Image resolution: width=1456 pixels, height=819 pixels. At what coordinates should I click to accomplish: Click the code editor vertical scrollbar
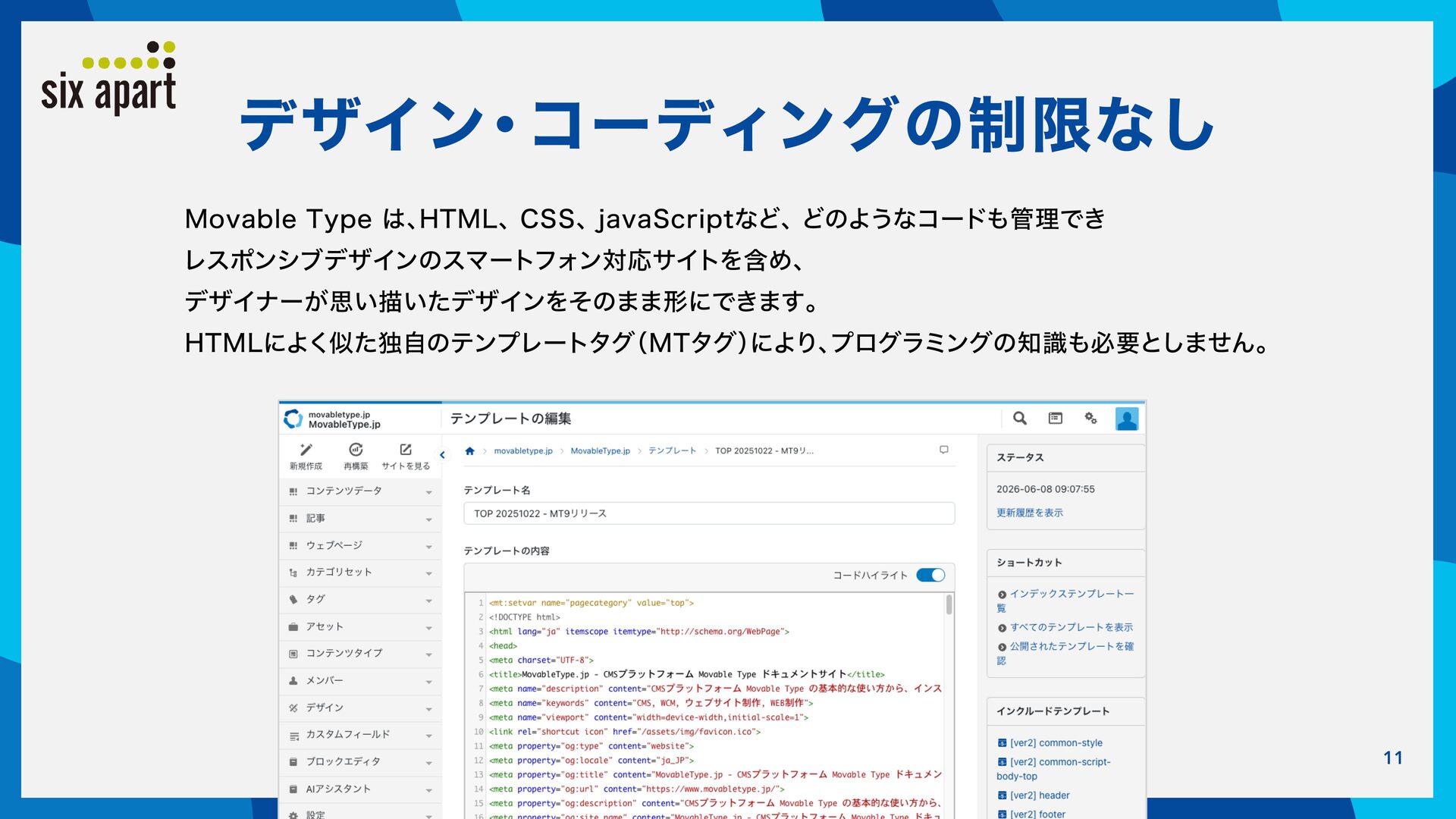pyautogui.click(x=949, y=605)
